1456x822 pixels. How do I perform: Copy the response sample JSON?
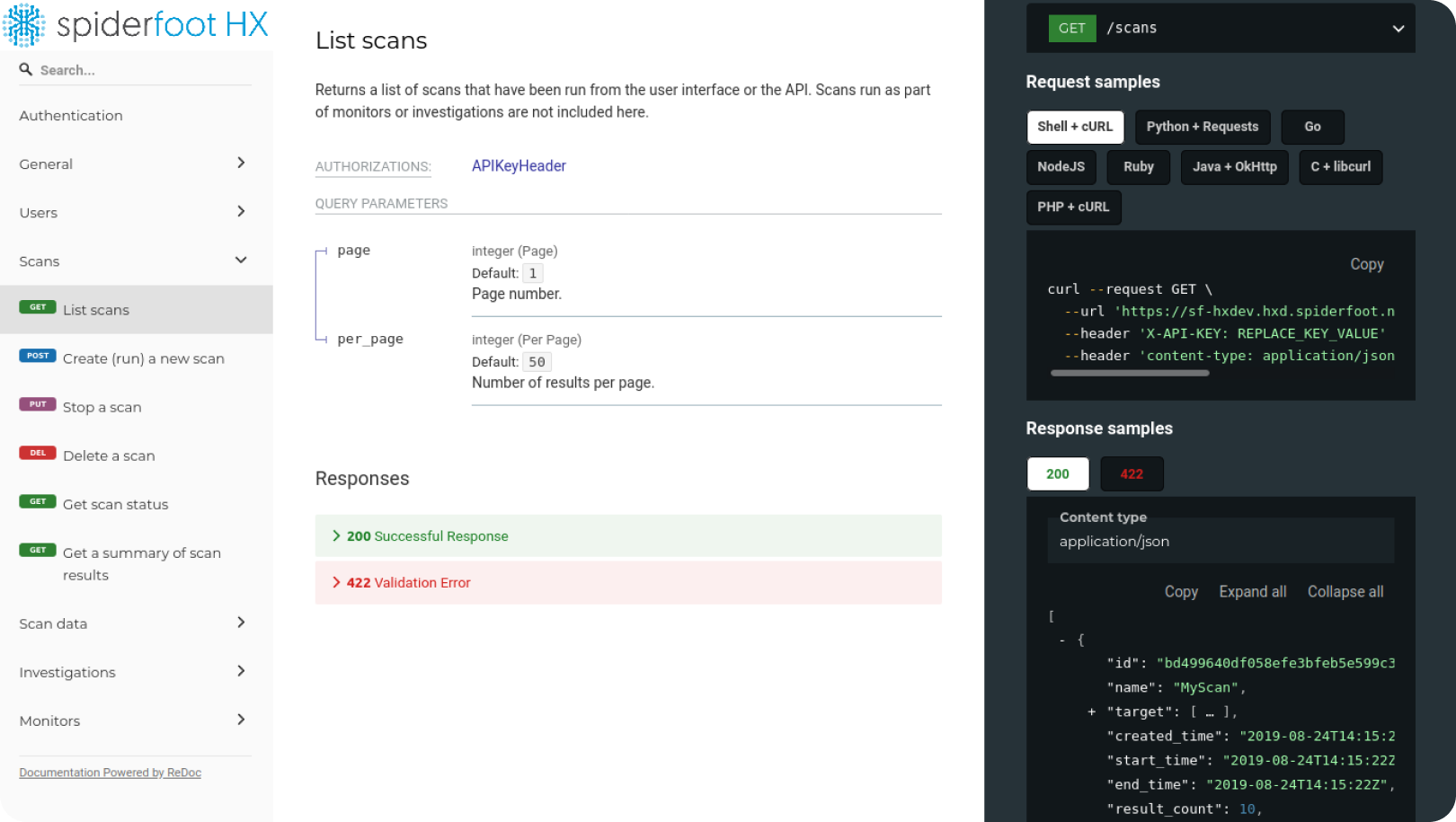pos(1181,592)
